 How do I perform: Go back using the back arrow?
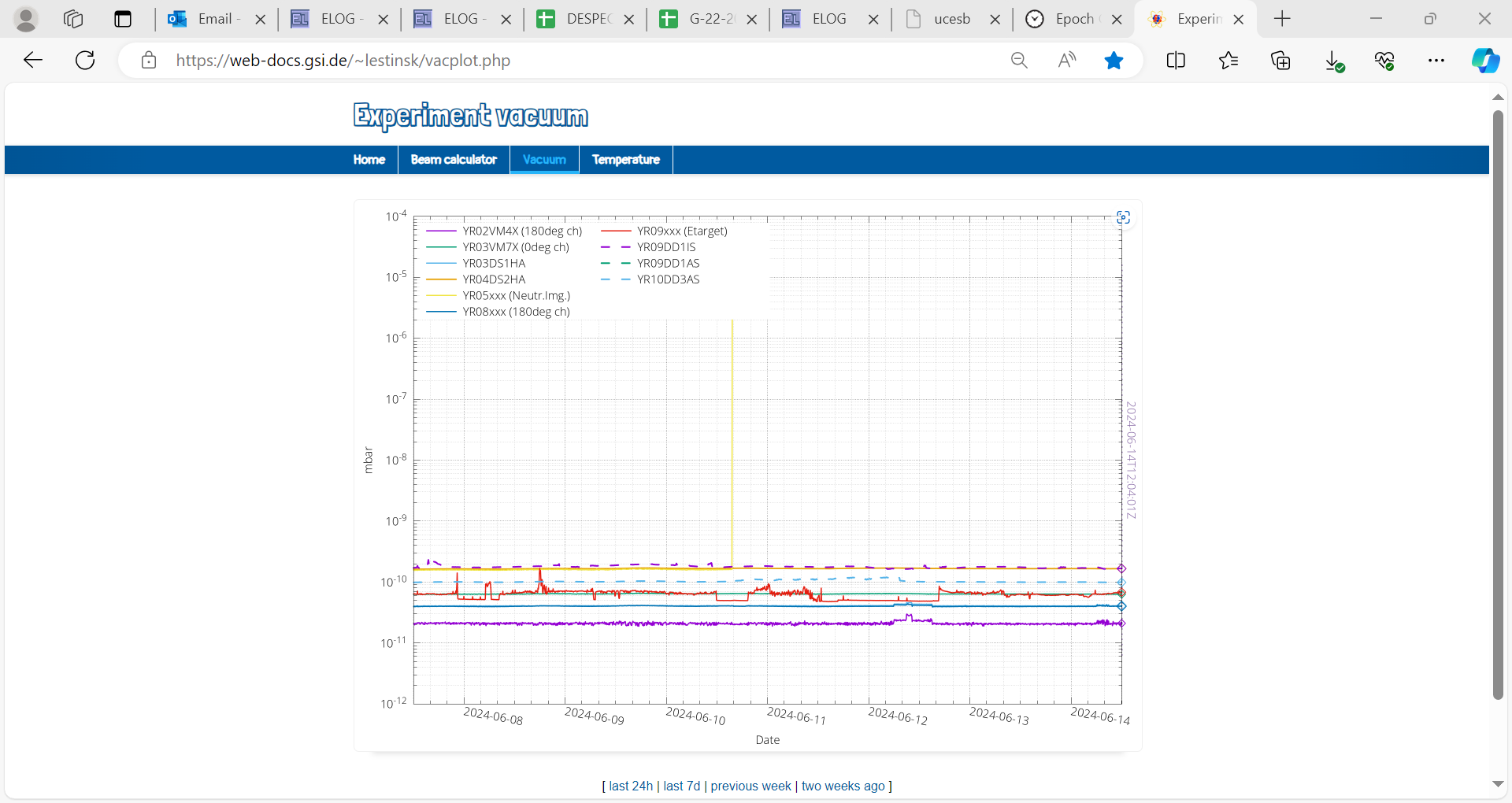click(x=33, y=61)
